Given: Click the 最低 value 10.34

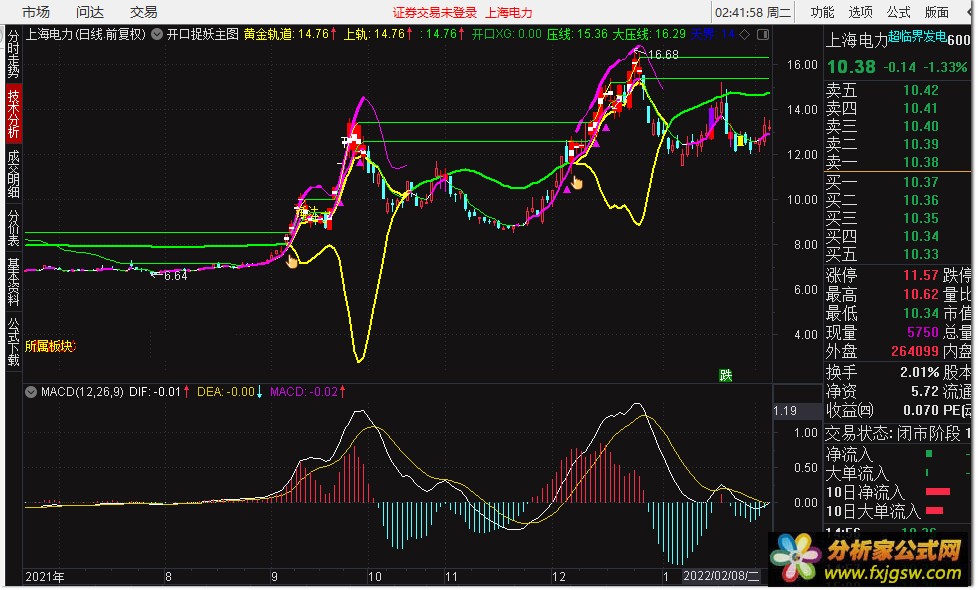Looking at the screenshot, I should (x=921, y=313).
